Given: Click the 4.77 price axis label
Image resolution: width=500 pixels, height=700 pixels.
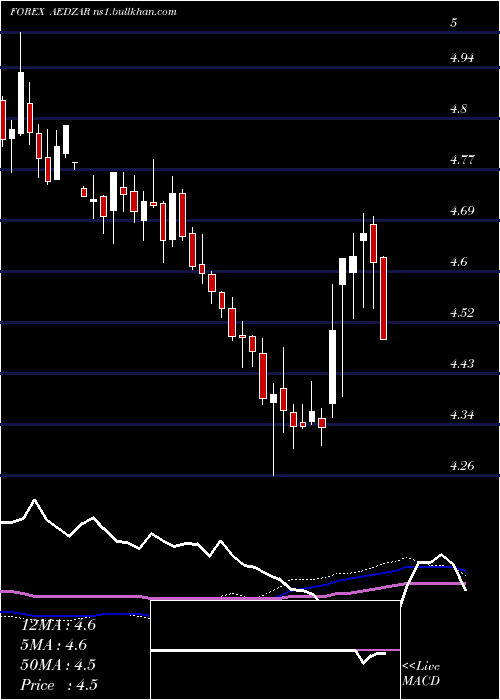Looking at the screenshot, I should click(461, 159).
